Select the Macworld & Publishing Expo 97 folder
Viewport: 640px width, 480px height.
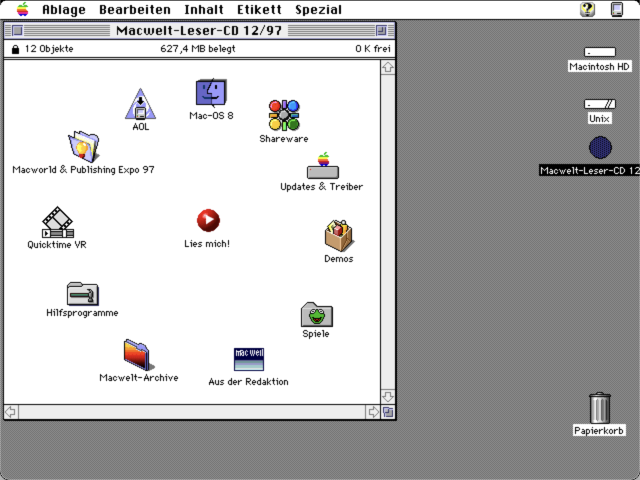point(84,146)
